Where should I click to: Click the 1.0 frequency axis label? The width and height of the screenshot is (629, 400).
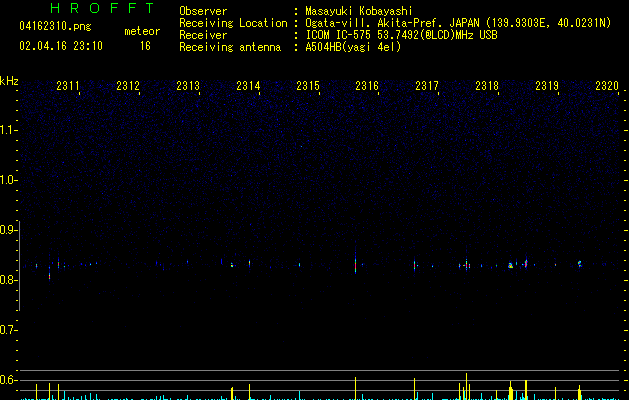pos(7,180)
